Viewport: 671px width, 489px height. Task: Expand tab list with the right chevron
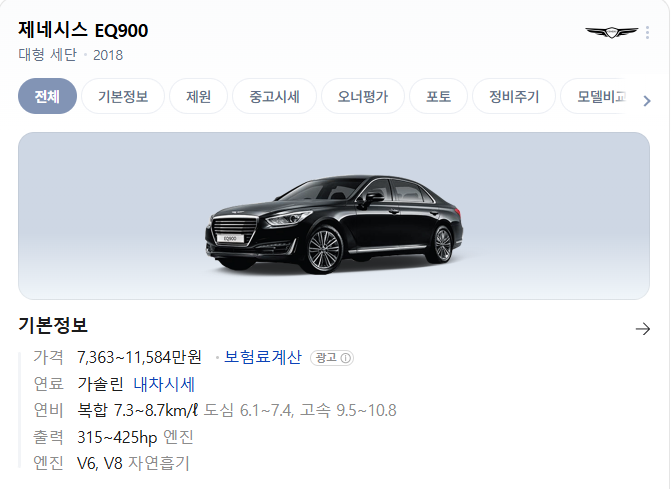(x=647, y=101)
